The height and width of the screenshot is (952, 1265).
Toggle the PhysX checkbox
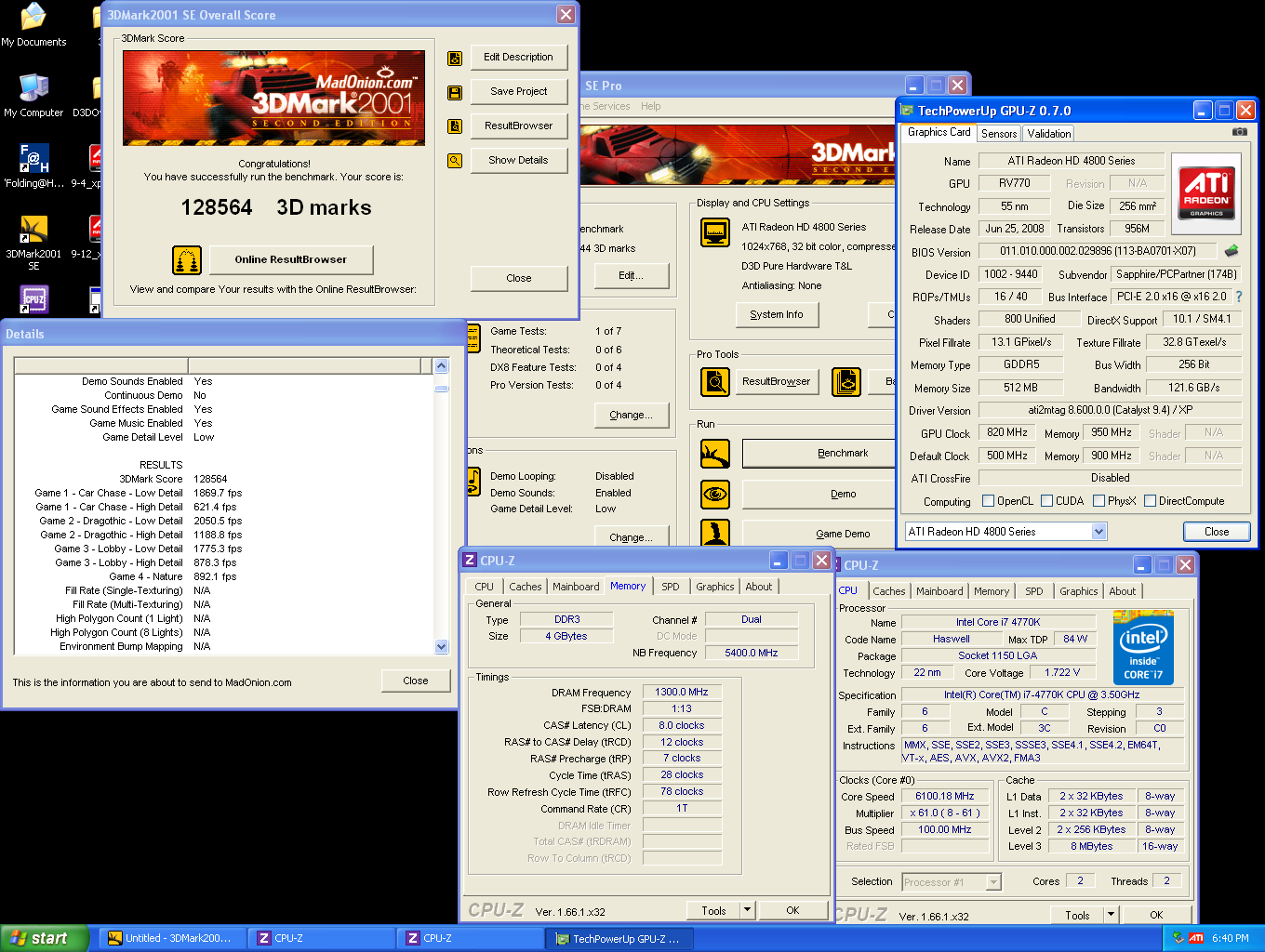tap(1099, 501)
